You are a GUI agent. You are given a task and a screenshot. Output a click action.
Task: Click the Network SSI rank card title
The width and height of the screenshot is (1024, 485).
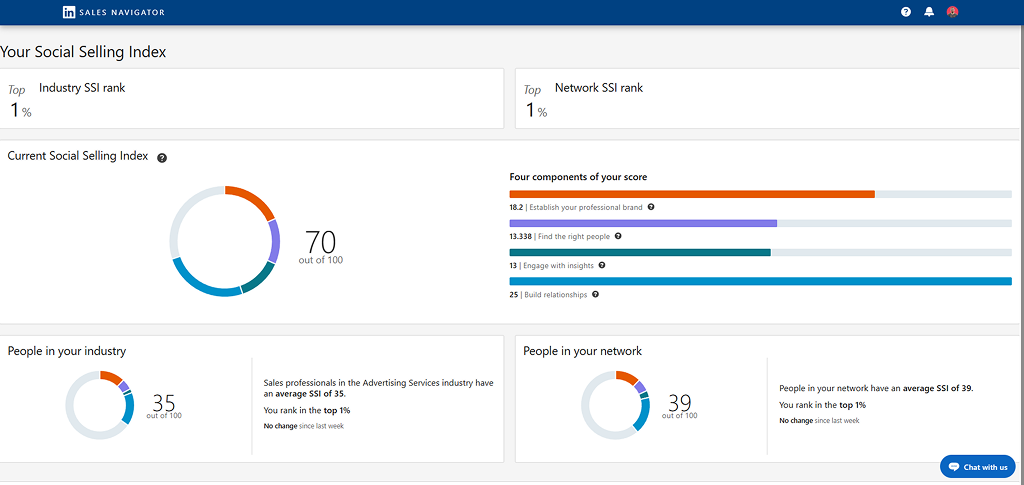click(x=599, y=88)
